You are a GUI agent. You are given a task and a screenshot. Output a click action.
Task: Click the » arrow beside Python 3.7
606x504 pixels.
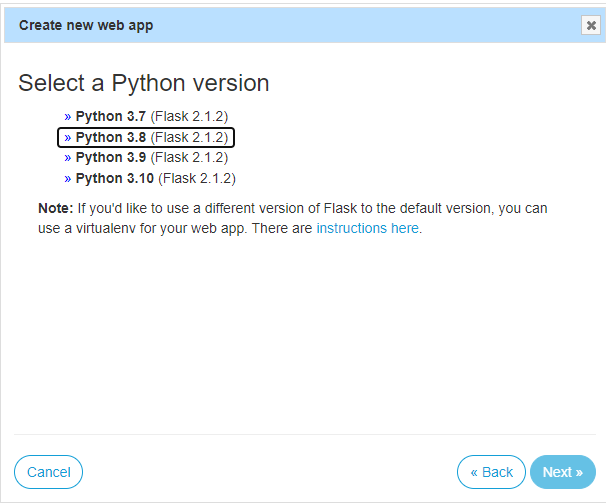[x=68, y=116]
